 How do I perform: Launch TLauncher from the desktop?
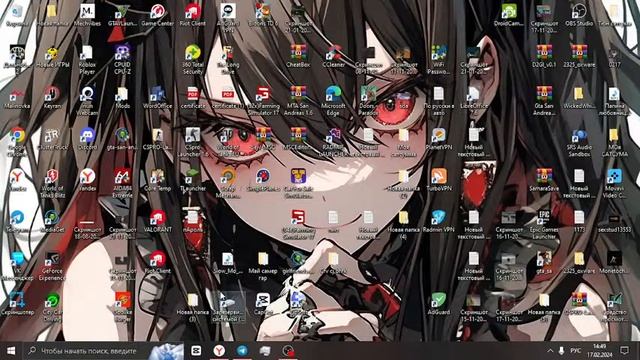coord(192,180)
